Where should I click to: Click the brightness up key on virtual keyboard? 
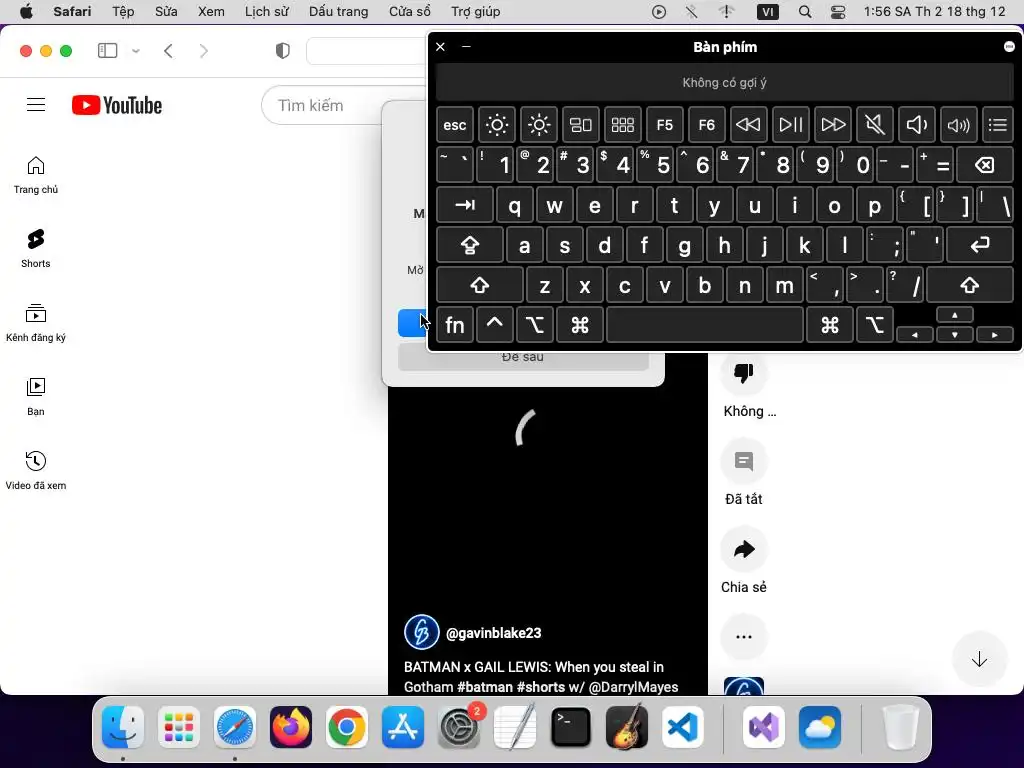539,124
